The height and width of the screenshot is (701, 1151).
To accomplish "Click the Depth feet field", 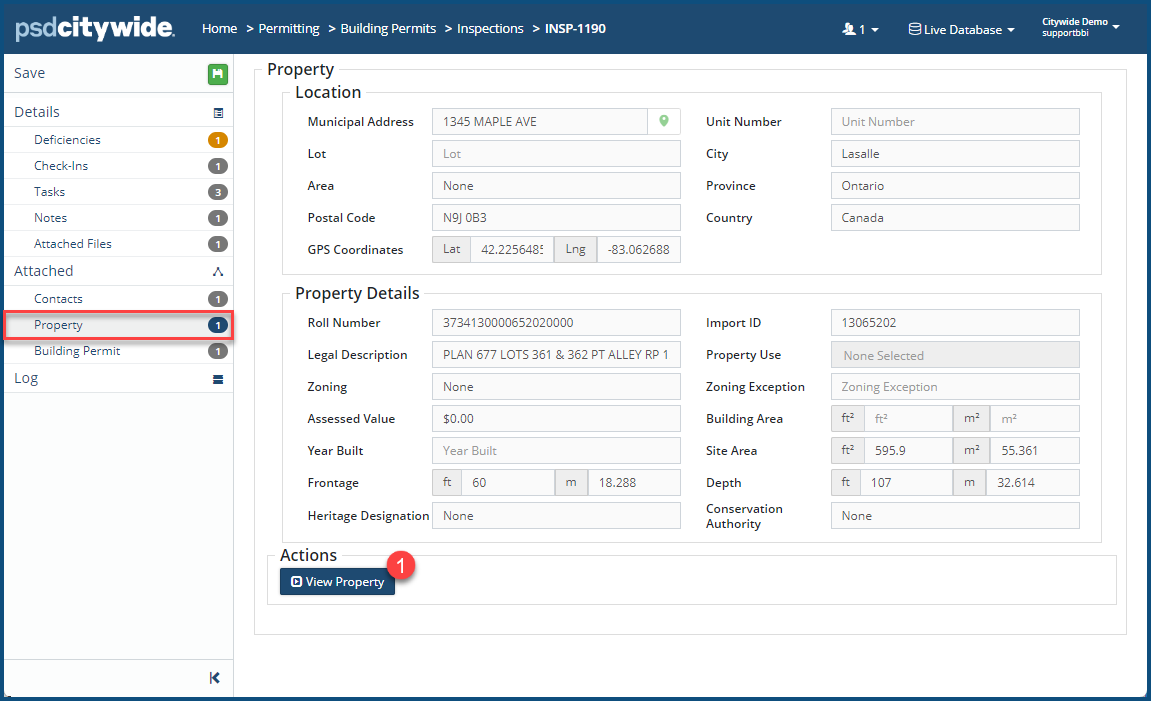I will coord(907,482).
